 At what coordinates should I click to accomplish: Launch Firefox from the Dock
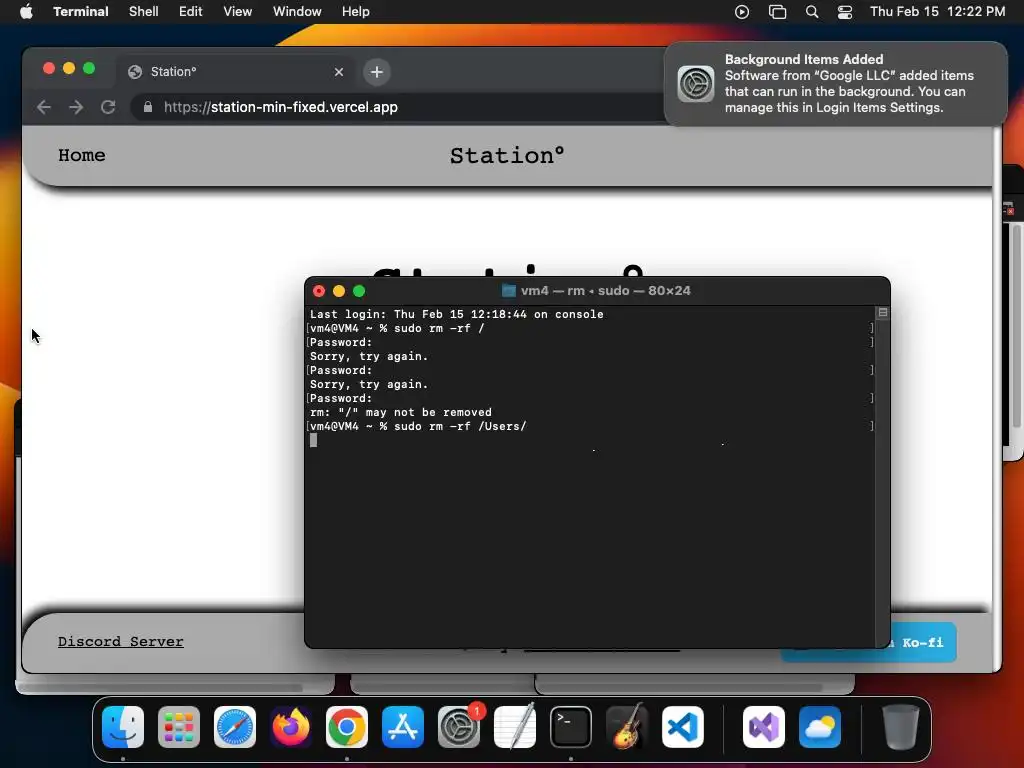[x=291, y=727]
